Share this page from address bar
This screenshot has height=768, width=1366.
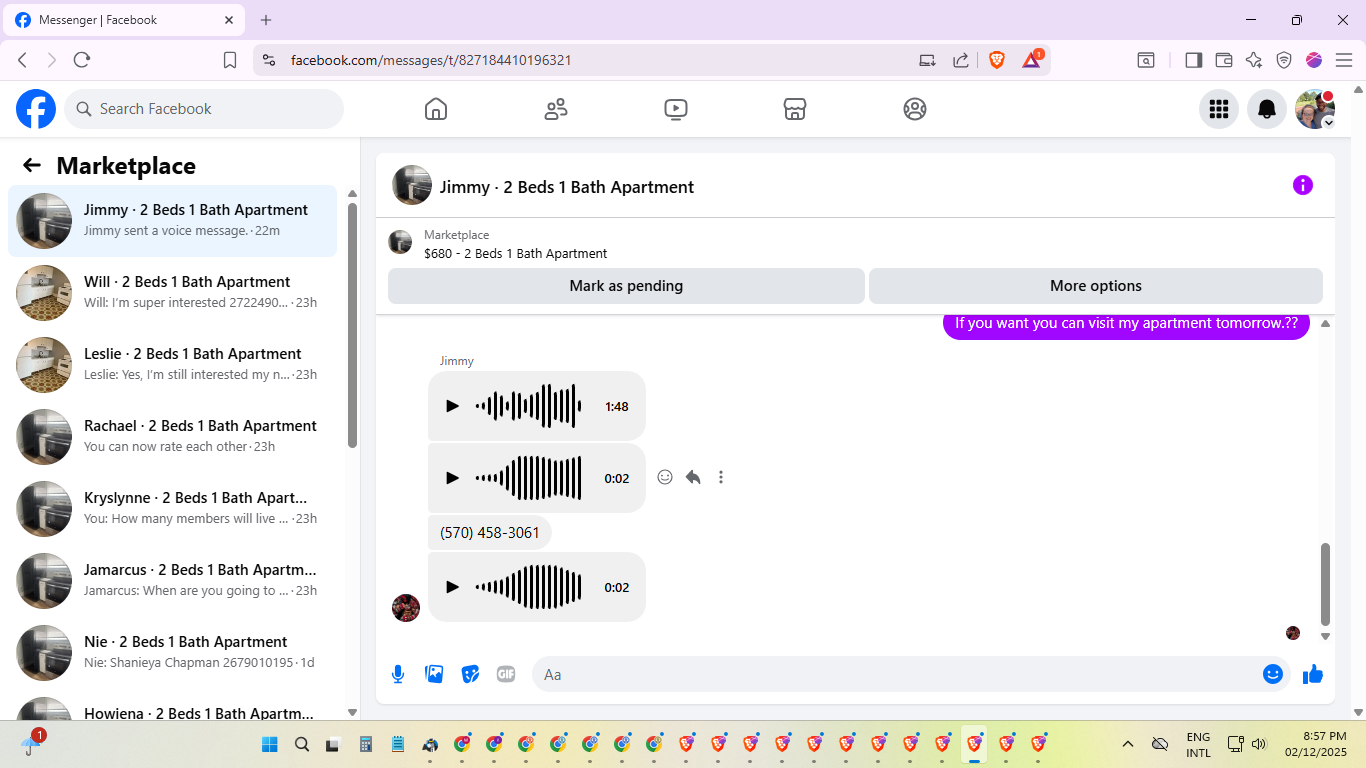coord(961,60)
